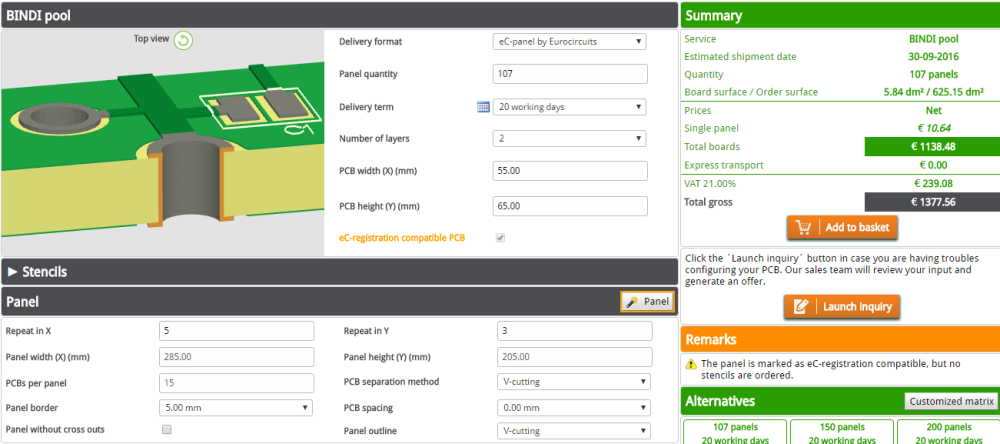Open the Delivery format dropdown
Image resolution: width=1000 pixels, height=444 pixels.
pos(570,42)
